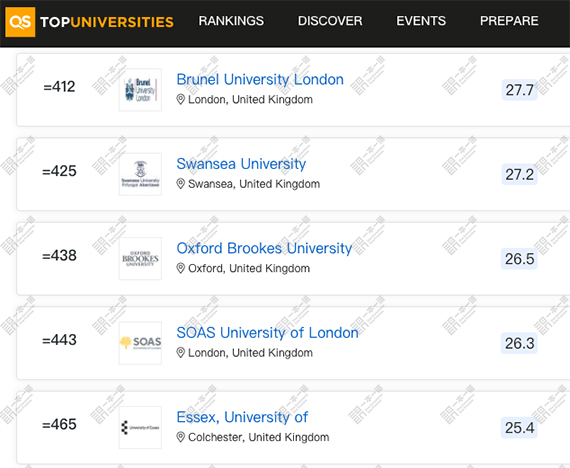This screenshot has height=468, width=570.
Task: Open the TopUniversities home link
Action: tap(107, 22)
